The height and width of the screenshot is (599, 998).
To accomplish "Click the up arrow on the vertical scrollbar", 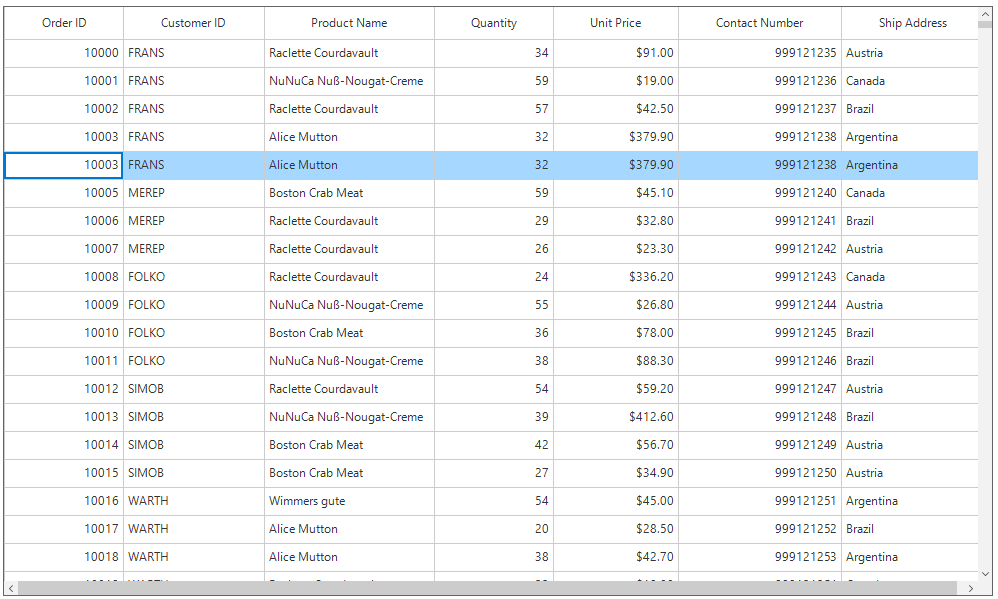I will tap(987, 12).
